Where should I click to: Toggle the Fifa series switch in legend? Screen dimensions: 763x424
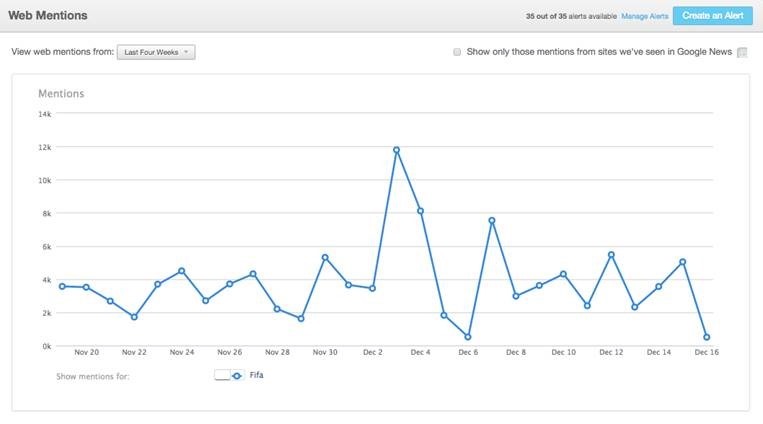[229, 376]
